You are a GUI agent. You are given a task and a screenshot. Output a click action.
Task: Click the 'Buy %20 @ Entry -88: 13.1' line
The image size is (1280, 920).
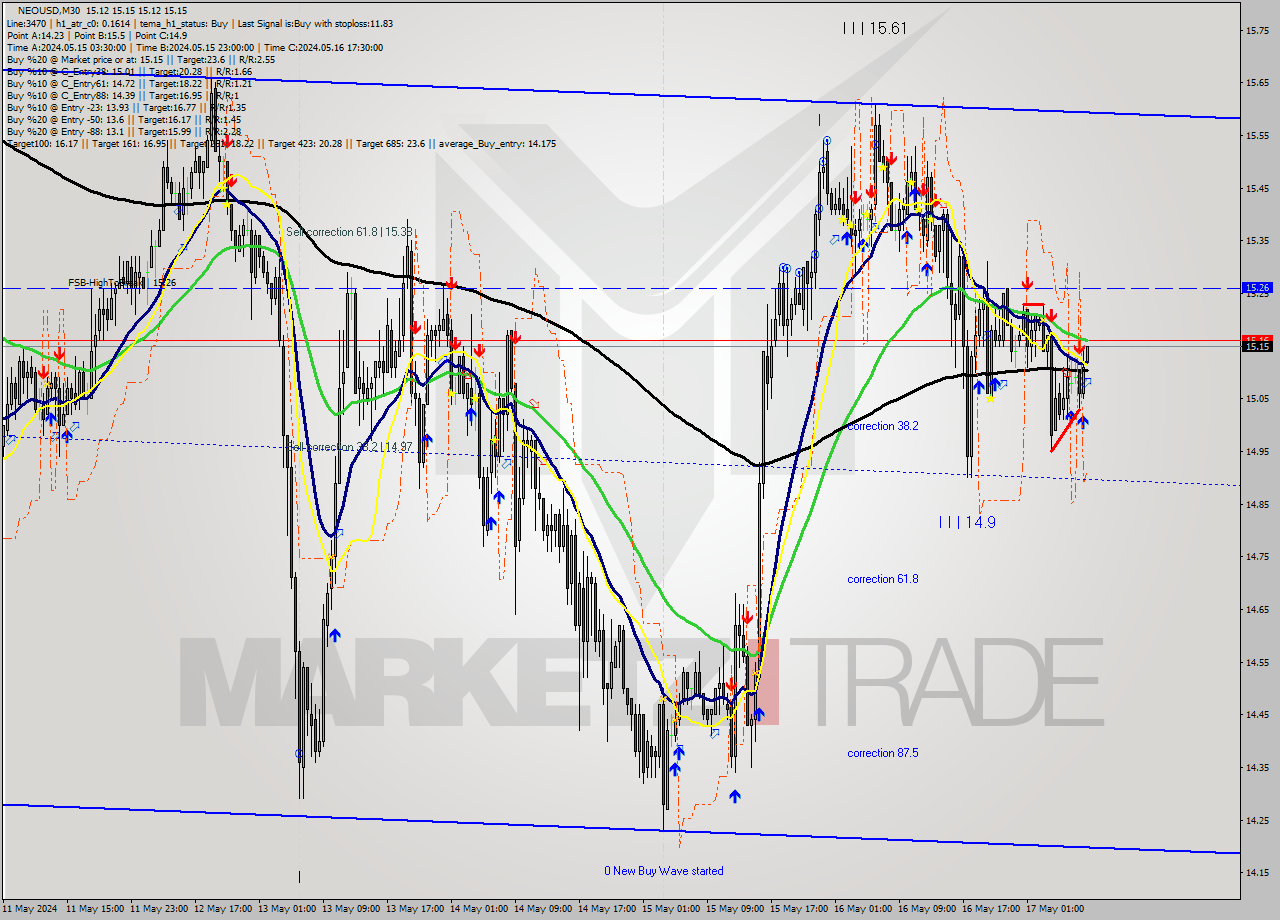[65, 131]
